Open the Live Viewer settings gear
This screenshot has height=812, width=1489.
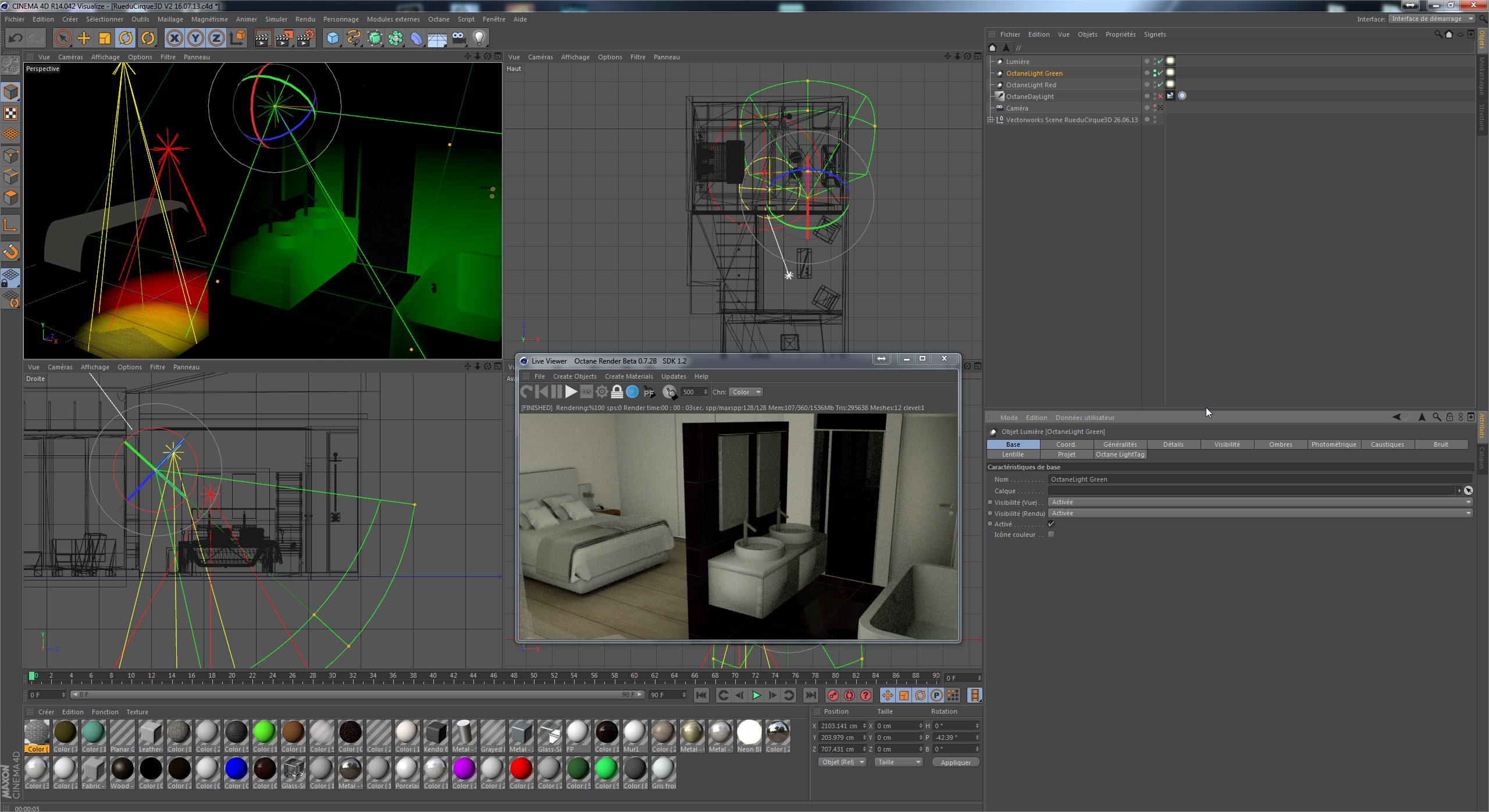(x=602, y=392)
